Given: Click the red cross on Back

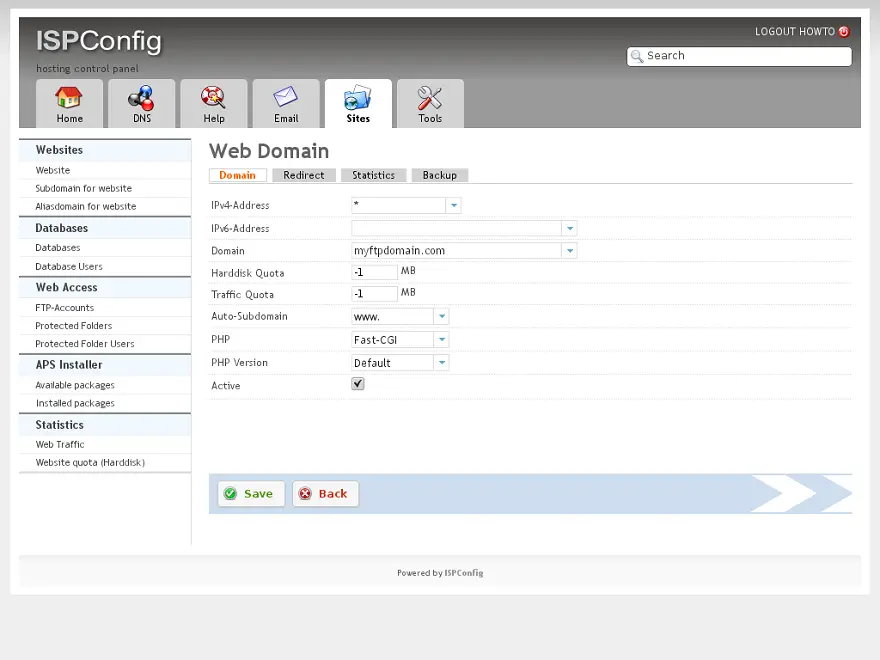Looking at the screenshot, I should 305,493.
